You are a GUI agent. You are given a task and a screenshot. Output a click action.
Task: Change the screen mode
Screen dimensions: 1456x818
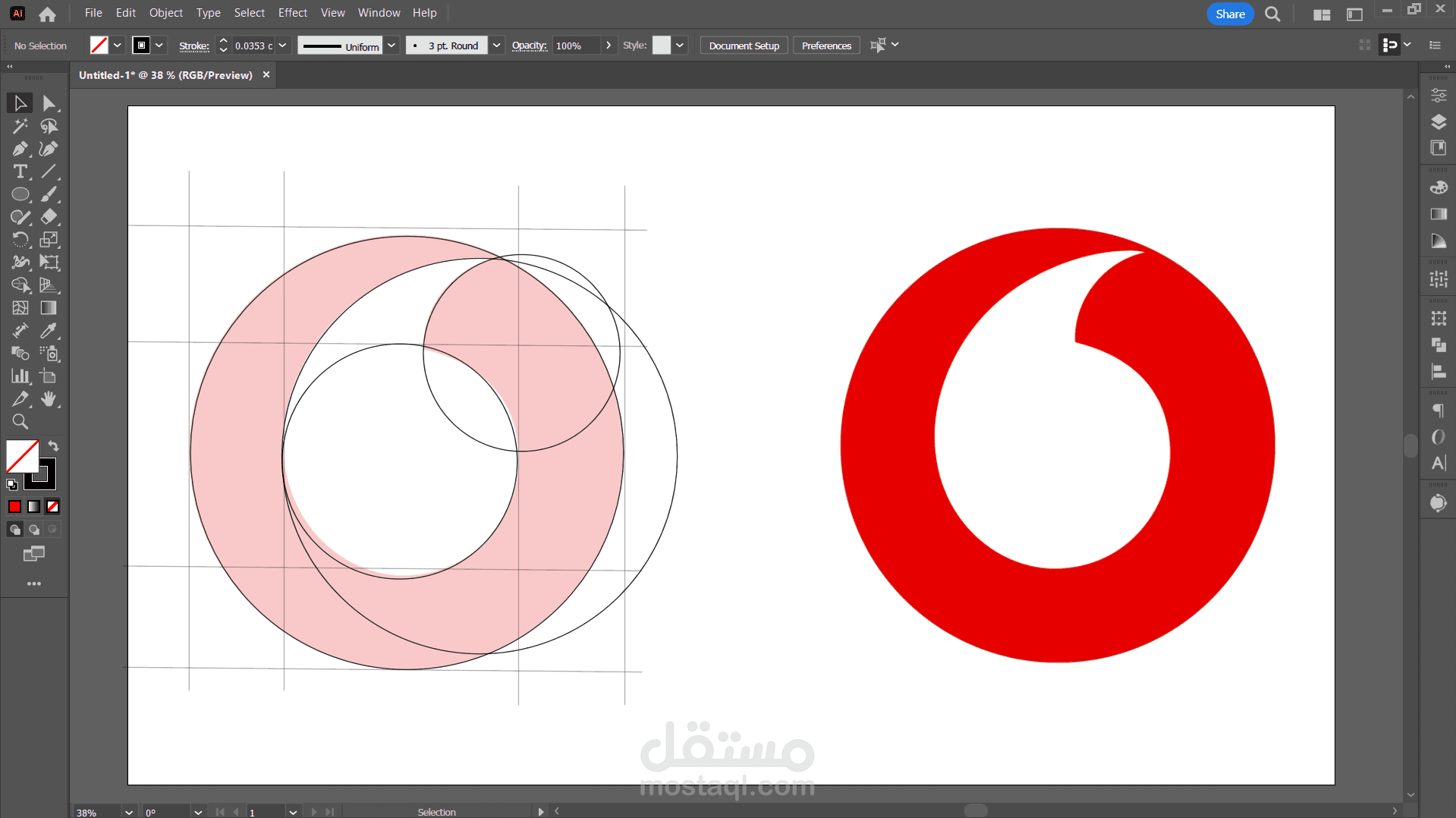(x=34, y=554)
